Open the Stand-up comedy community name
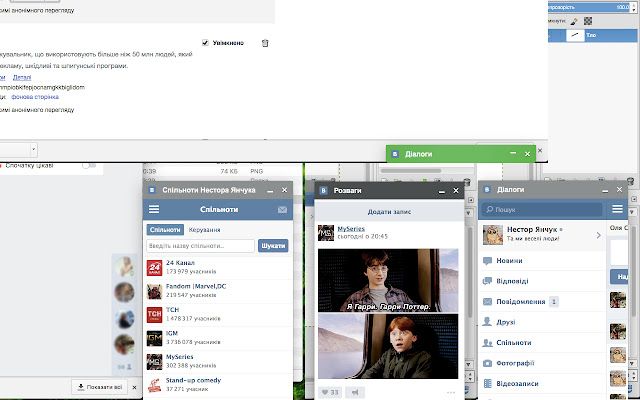640x400 pixels. 193,380
